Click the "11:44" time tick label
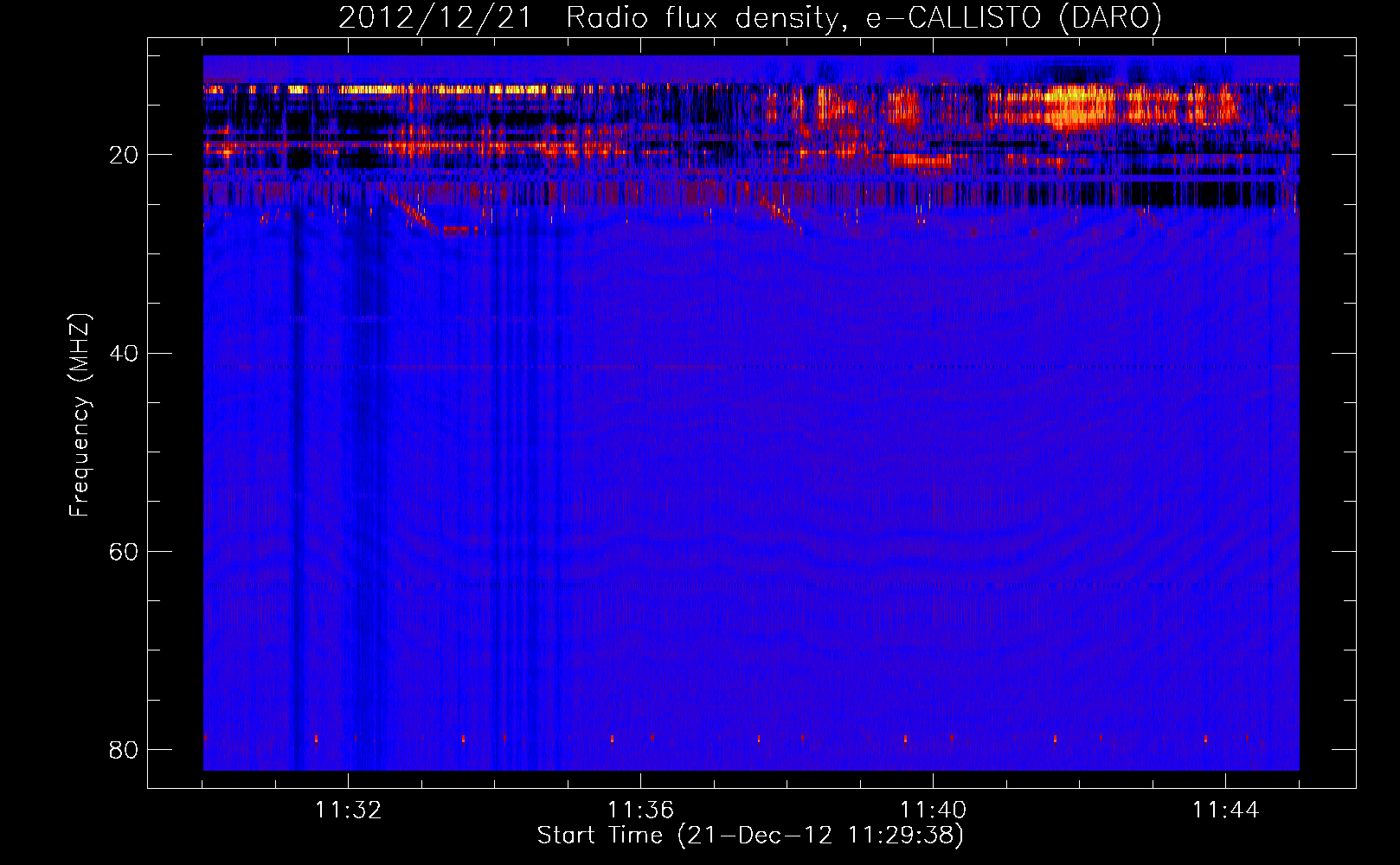1400x865 pixels. click(1226, 811)
